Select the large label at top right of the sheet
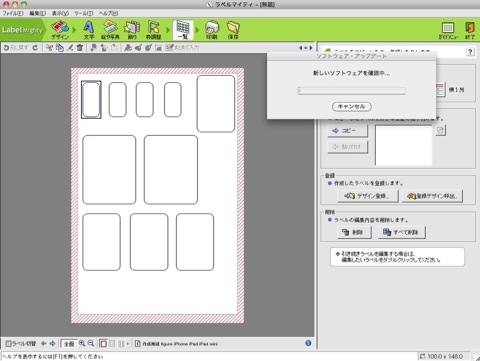Image resolution: width=480 pixels, height=361 pixels. coord(216,104)
